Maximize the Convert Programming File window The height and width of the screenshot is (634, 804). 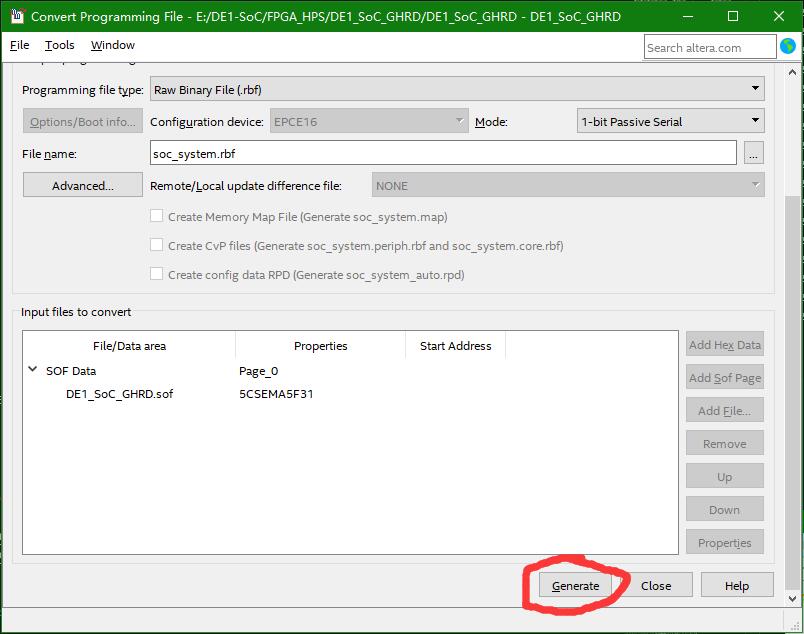(x=733, y=16)
